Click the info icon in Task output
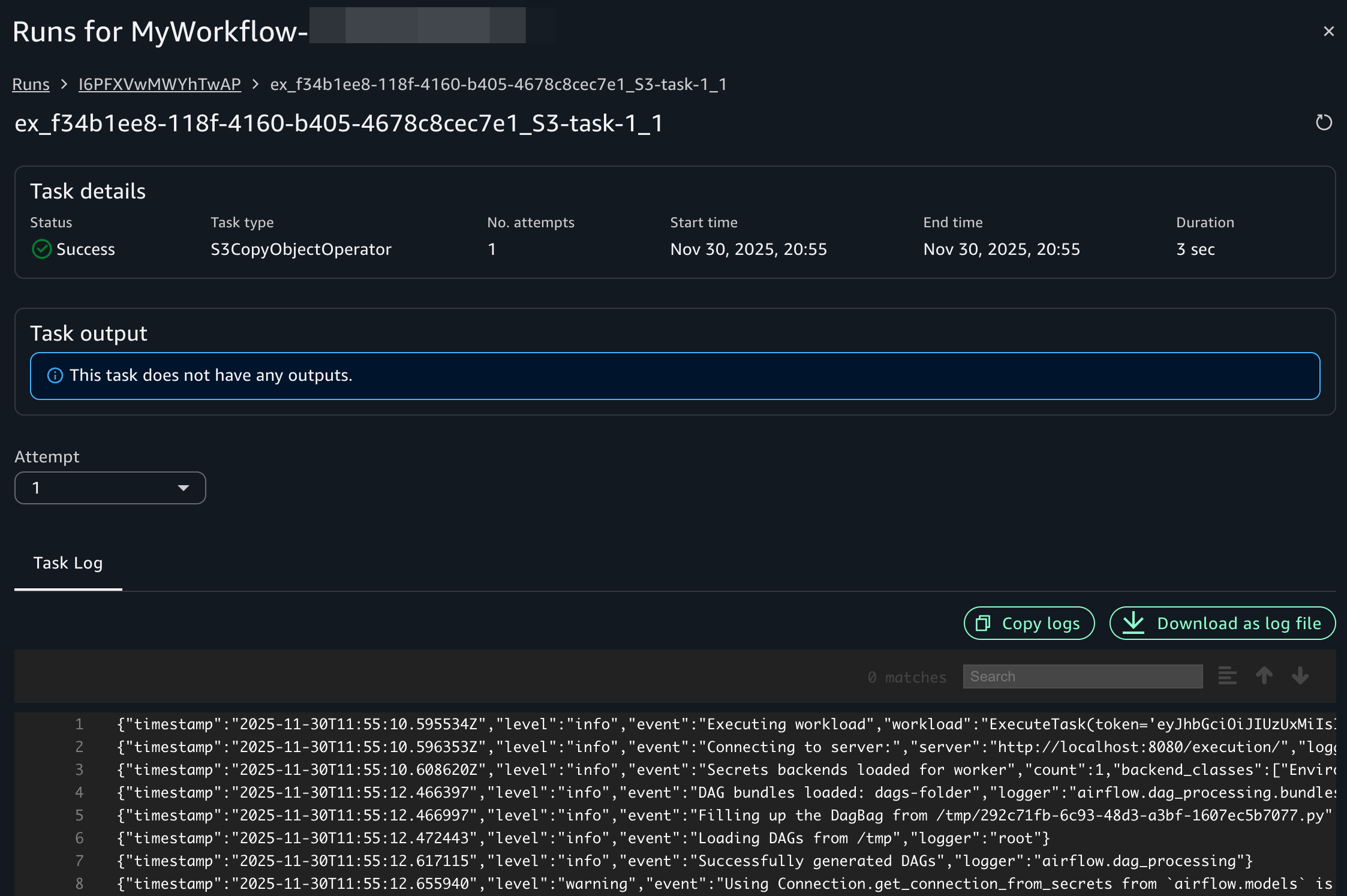The width and height of the screenshot is (1347, 896). (x=55, y=375)
